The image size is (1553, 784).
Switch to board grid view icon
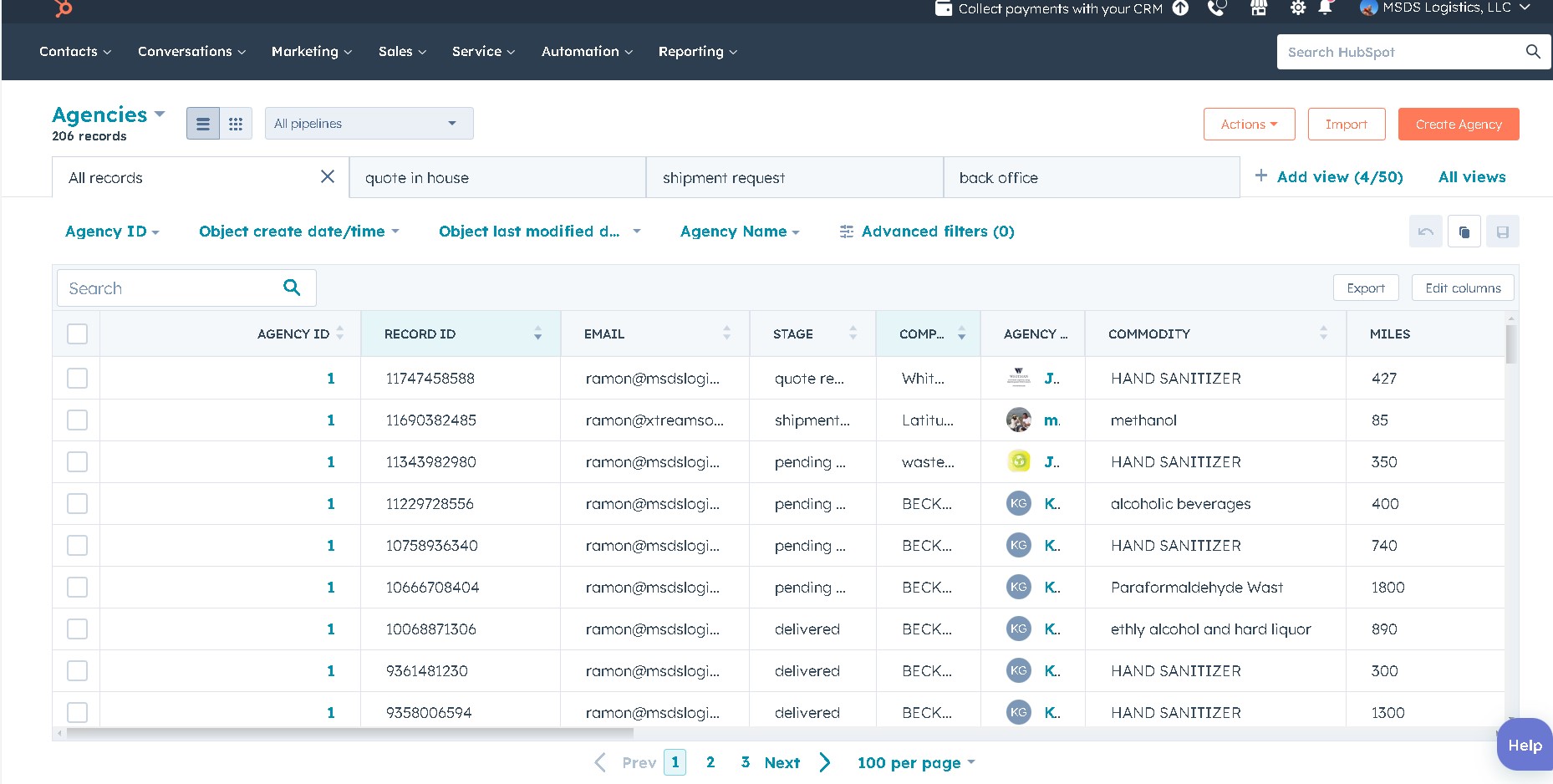pyautogui.click(x=236, y=124)
